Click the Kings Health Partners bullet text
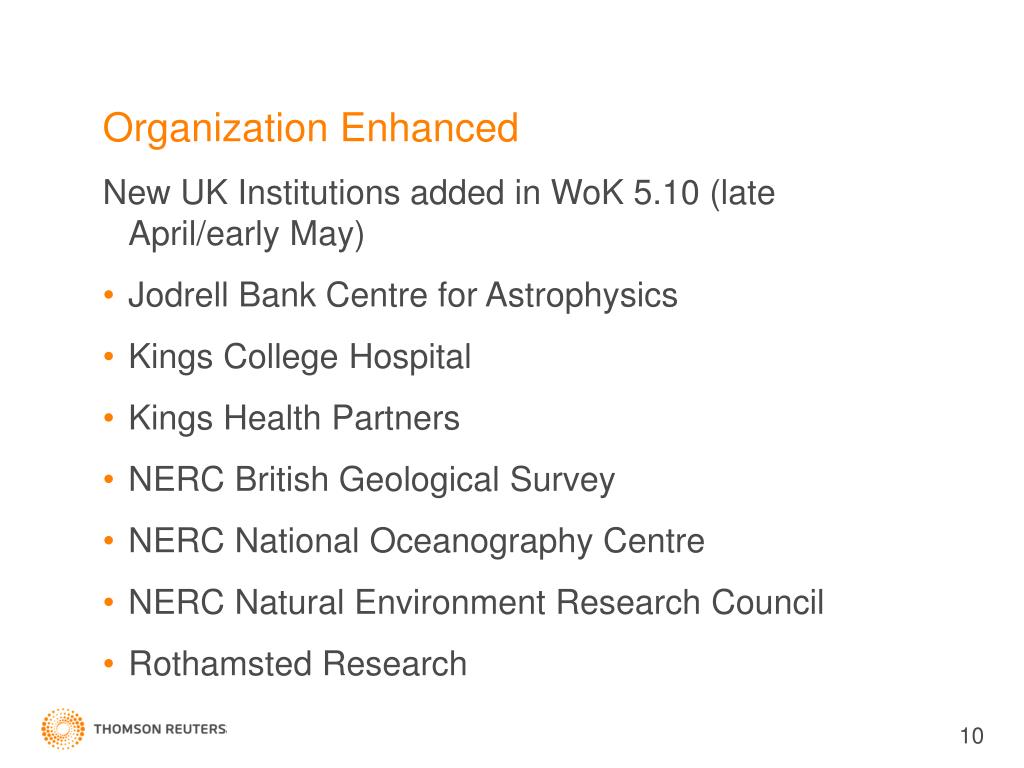 pyautogui.click(x=294, y=419)
